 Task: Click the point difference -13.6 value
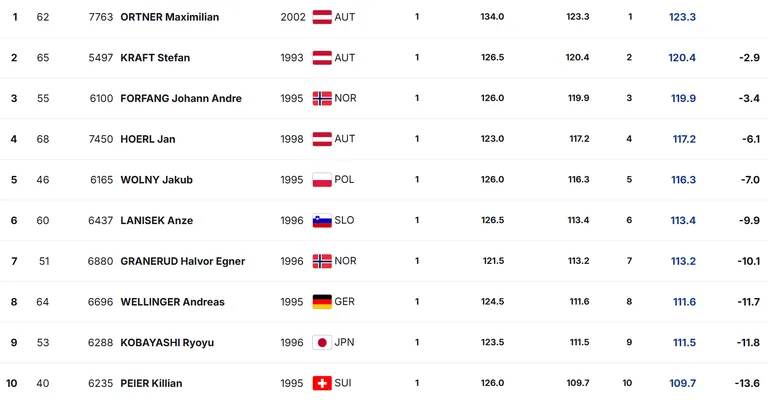[x=747, y=383]
